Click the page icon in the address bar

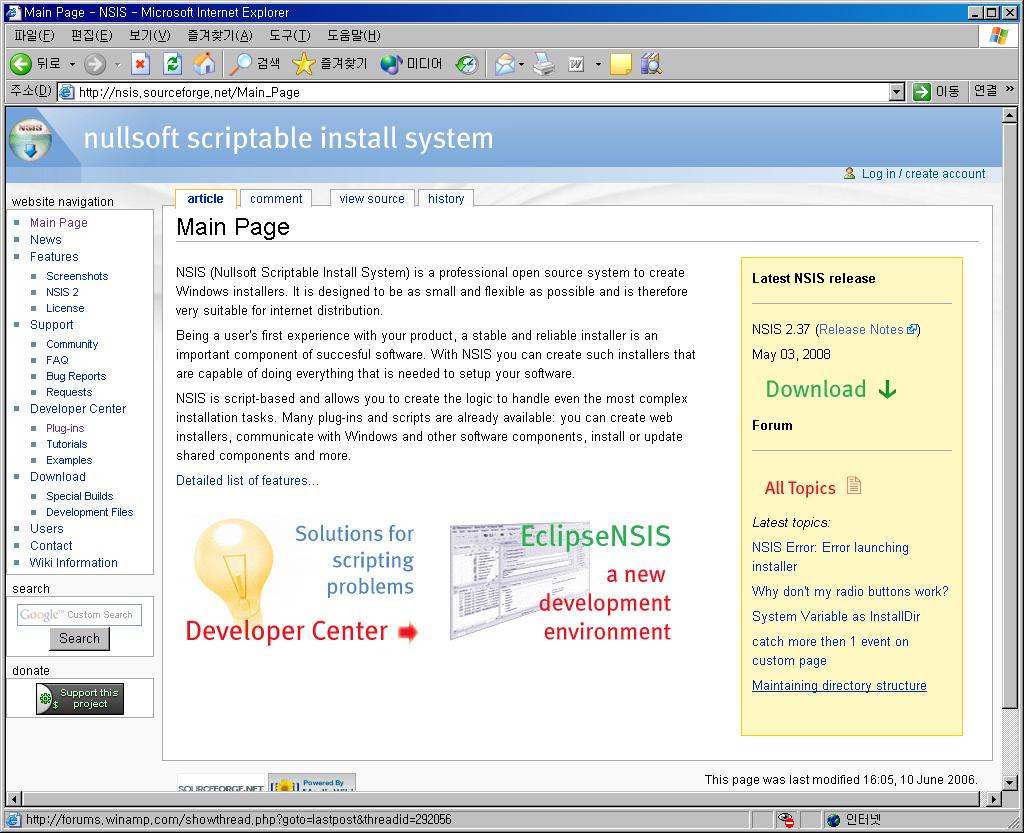pos(67,92)
